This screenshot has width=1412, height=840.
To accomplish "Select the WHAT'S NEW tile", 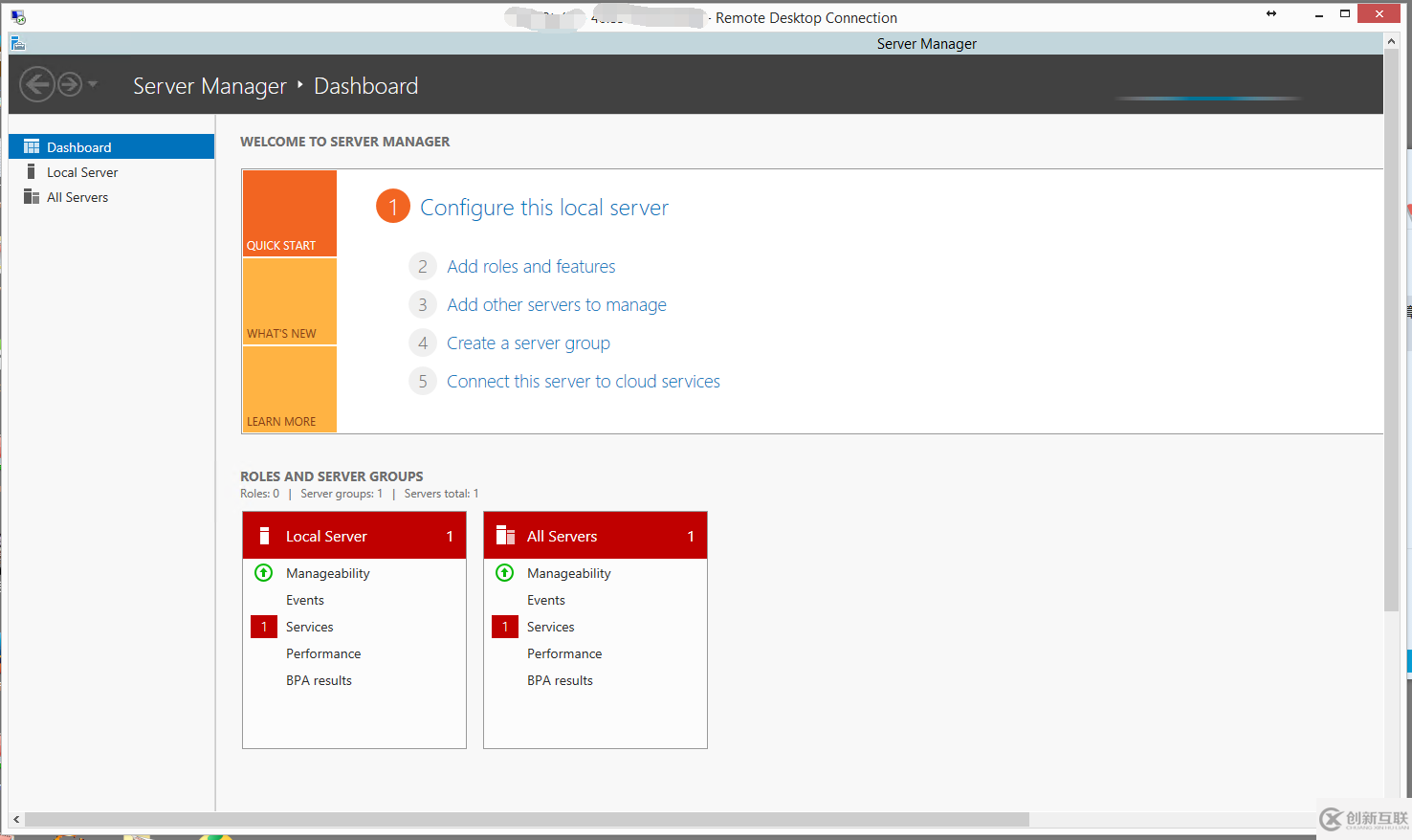I will click(290, 301).
